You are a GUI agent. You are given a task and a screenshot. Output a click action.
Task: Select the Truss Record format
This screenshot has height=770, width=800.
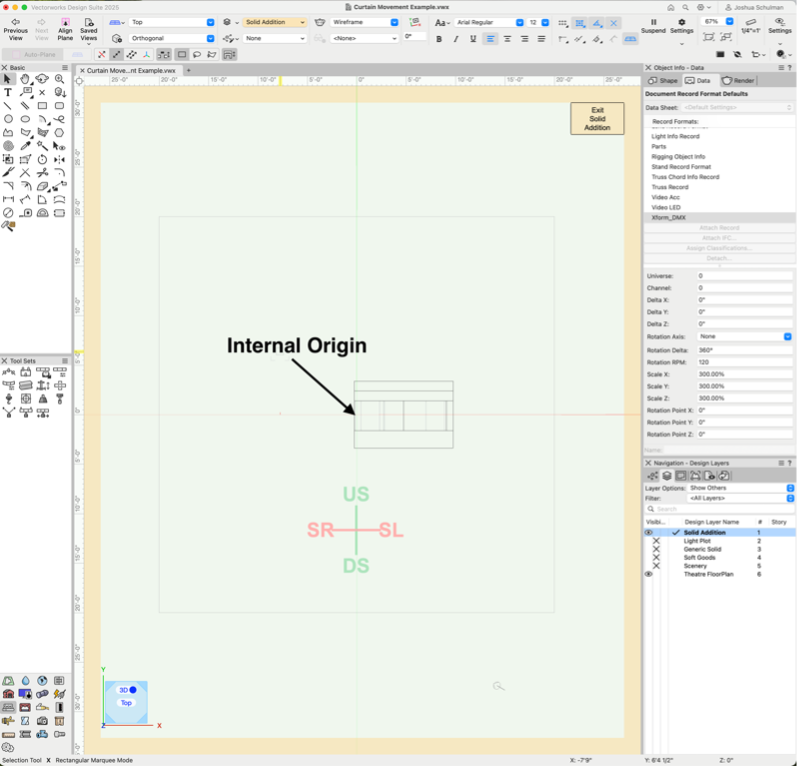670,187
